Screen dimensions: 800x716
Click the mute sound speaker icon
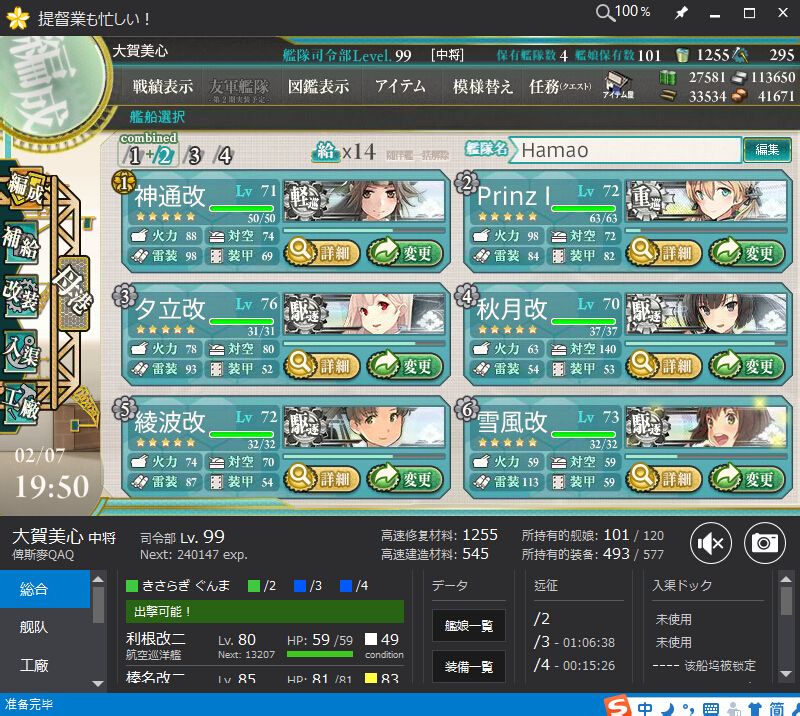click(x=711, y=544)
